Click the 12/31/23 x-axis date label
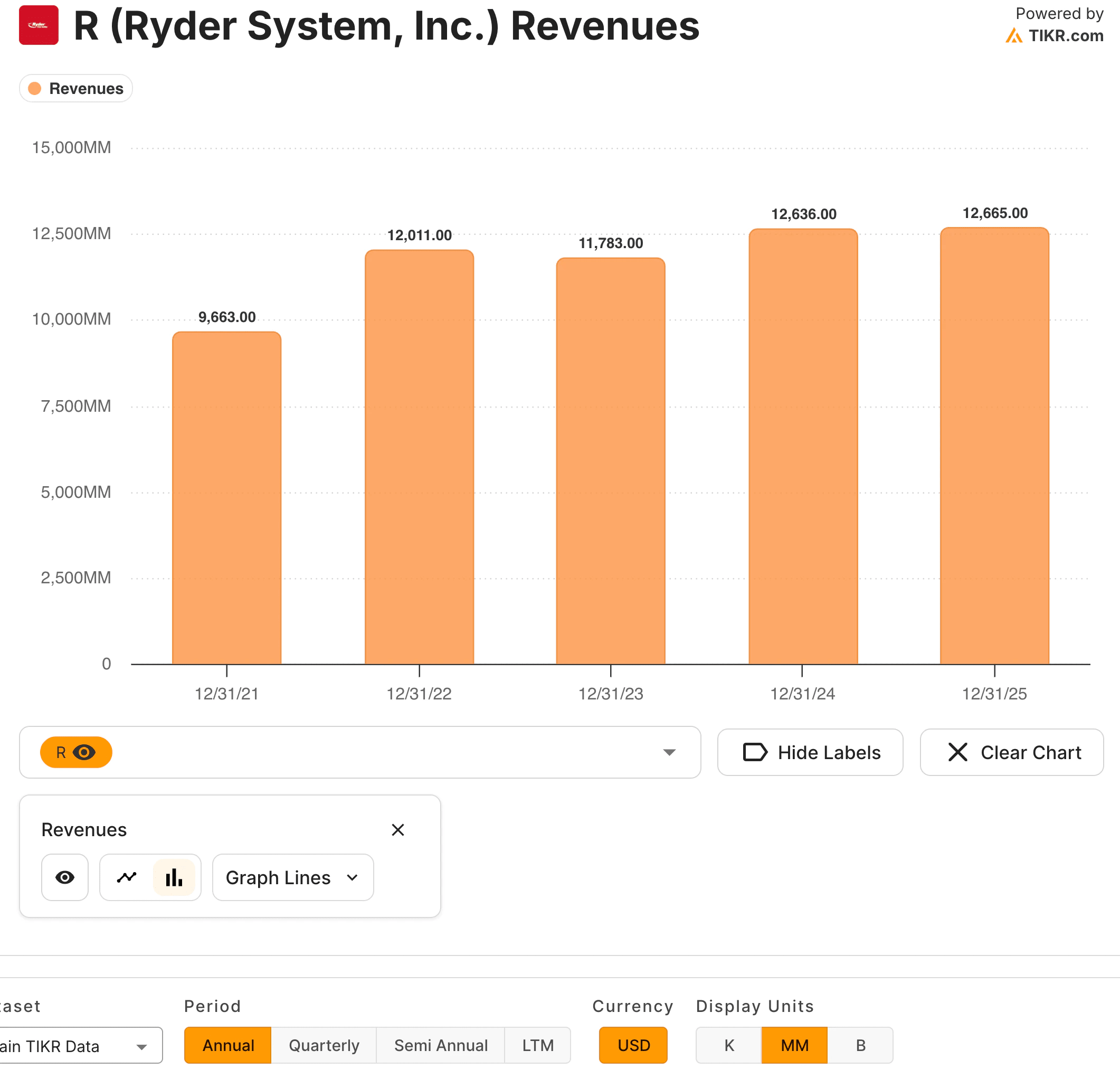This screenshot has height=1079, width=1120. 611,694
